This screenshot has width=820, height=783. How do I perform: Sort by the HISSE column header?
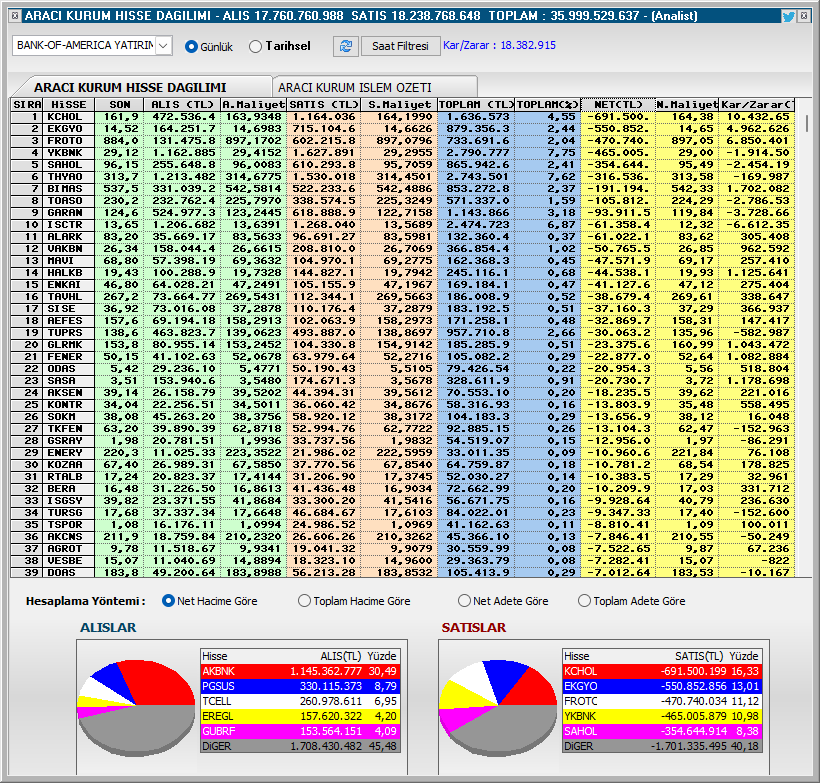(x=69, y=105)
